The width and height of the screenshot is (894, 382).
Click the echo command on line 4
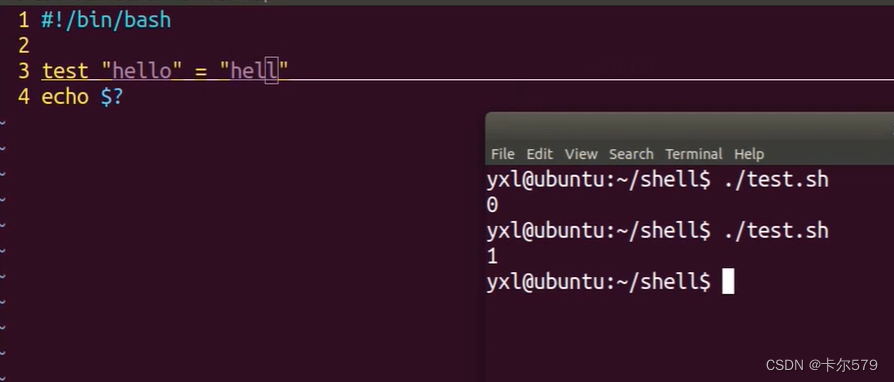click(65, 97)
